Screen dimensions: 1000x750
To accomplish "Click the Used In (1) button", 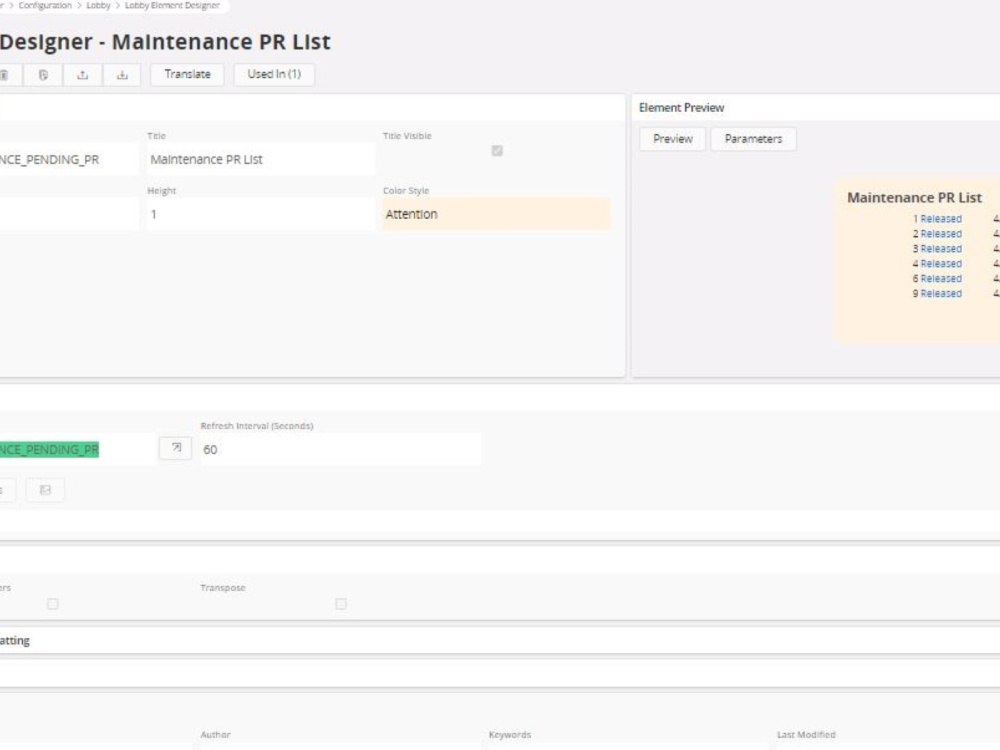I will (x=274, y=74).
